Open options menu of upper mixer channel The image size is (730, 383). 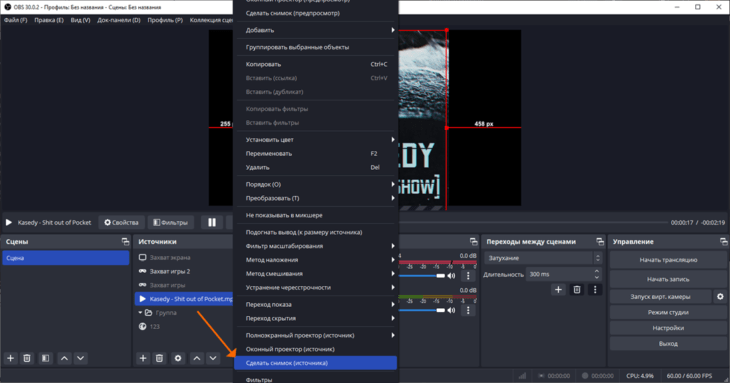[x=468, y=275]
